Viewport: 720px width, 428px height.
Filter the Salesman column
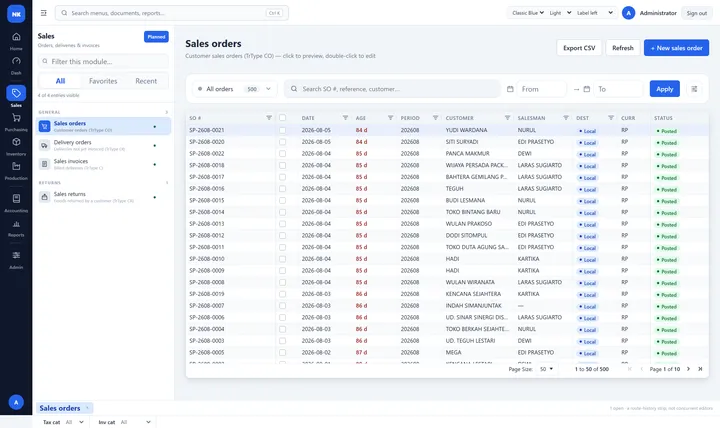[566, 118]
